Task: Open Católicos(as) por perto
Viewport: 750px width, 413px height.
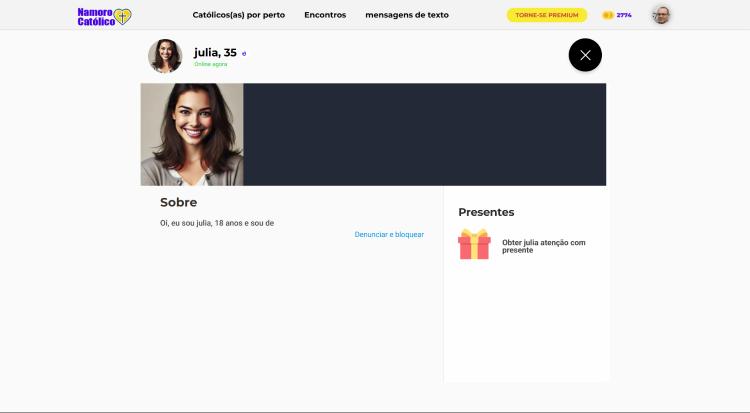Action: click(x=239, y=15)
